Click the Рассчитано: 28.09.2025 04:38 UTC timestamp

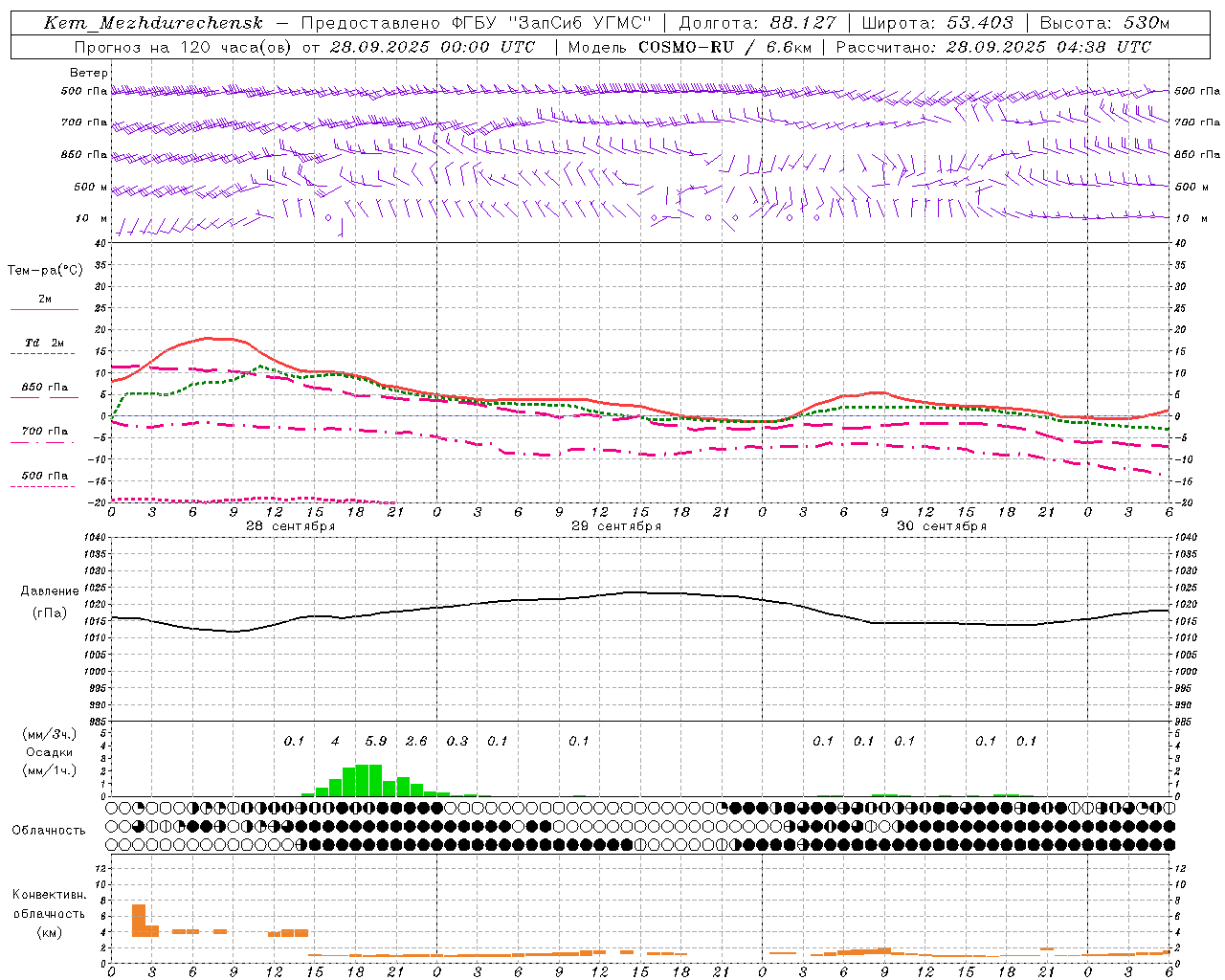click(x=993, y=47)
